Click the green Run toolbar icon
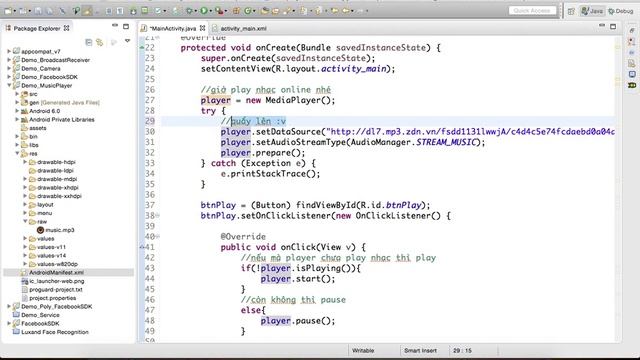 click(203, 11)
